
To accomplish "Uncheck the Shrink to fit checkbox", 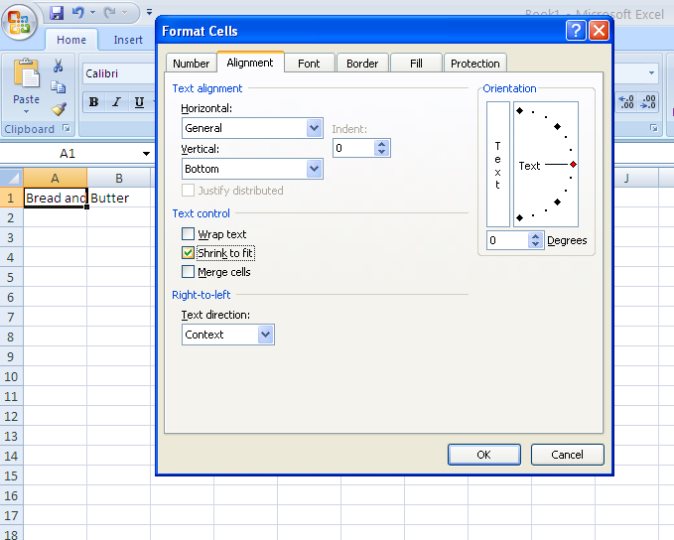I will pyautogui.click(x=188, y=253).
